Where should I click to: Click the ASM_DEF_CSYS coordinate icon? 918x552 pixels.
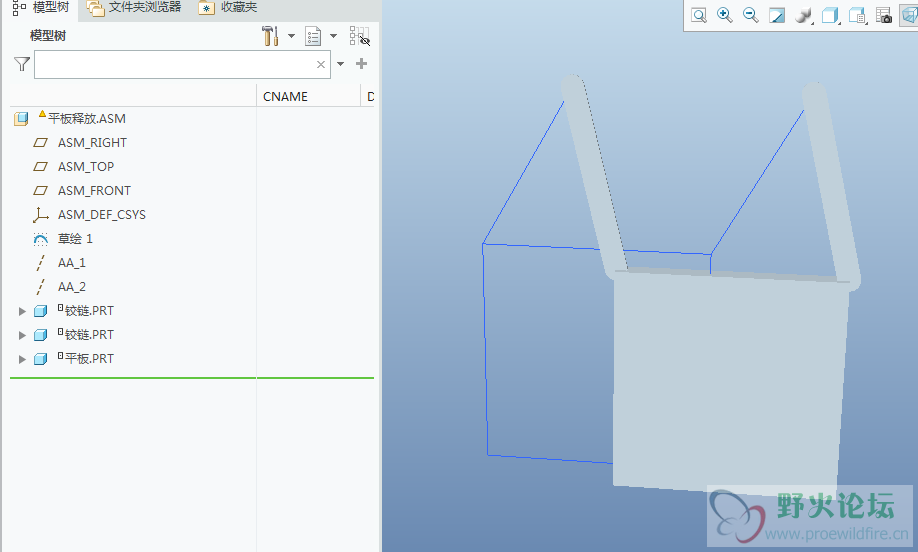coord(40,215)
